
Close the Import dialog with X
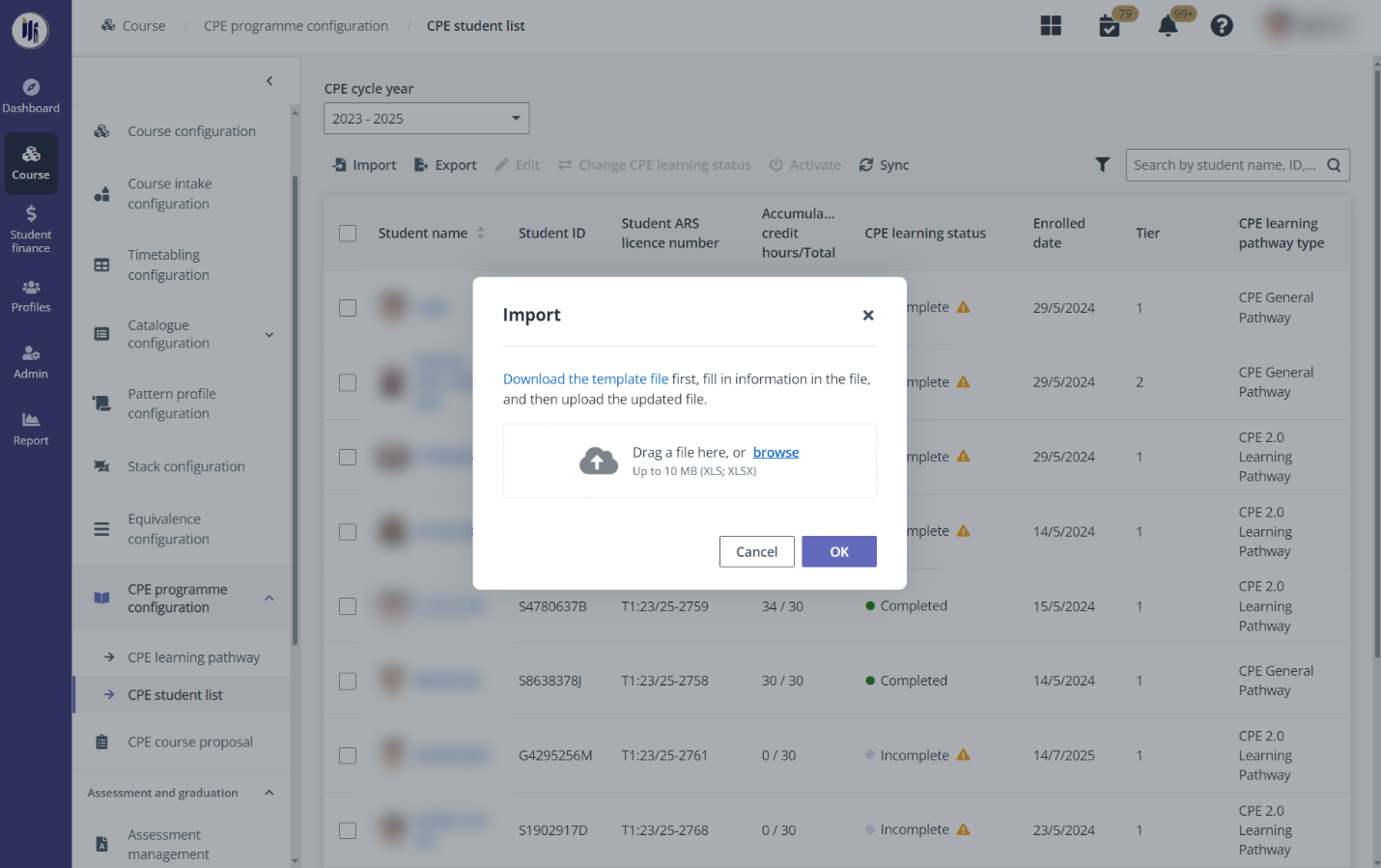click(868, 315)
